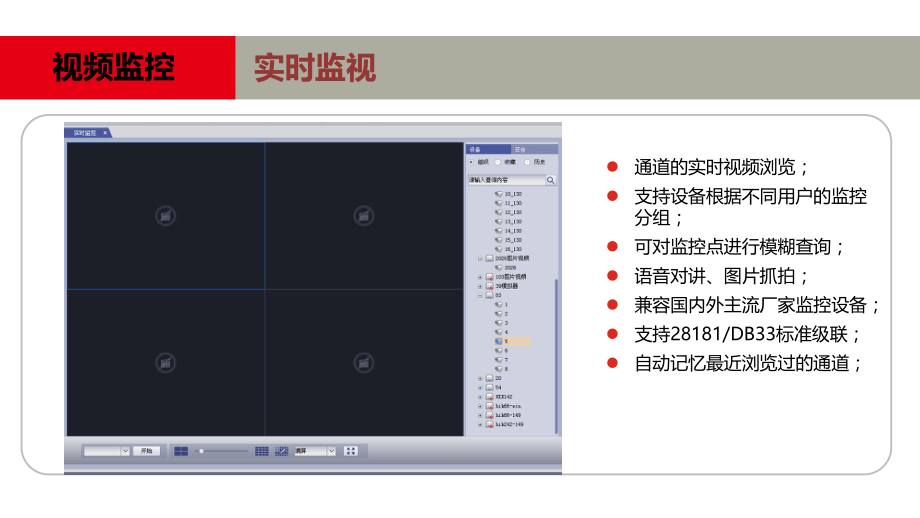Click camera icon for channel 8 under 83
Viewport: 920px width, 518px height.
pos(499,369)
